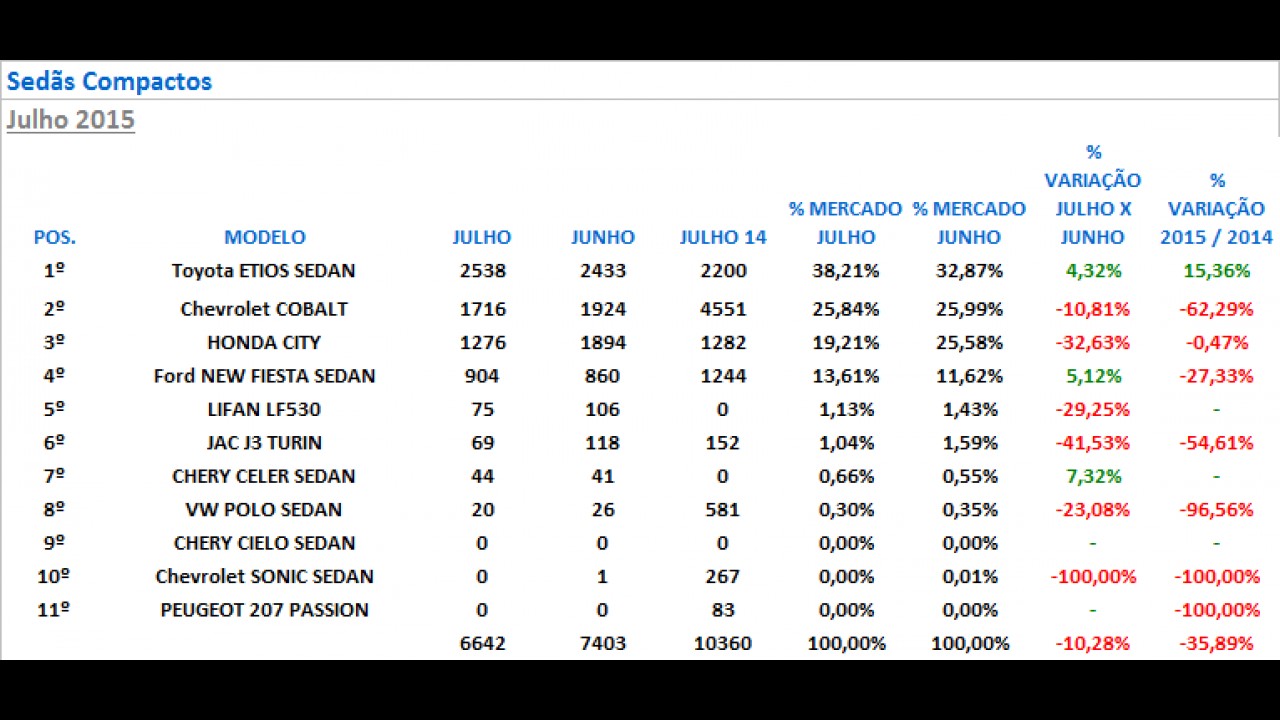
Task: Click yearly variation value '-0,47%'
Action: [x=1217, y=343]
